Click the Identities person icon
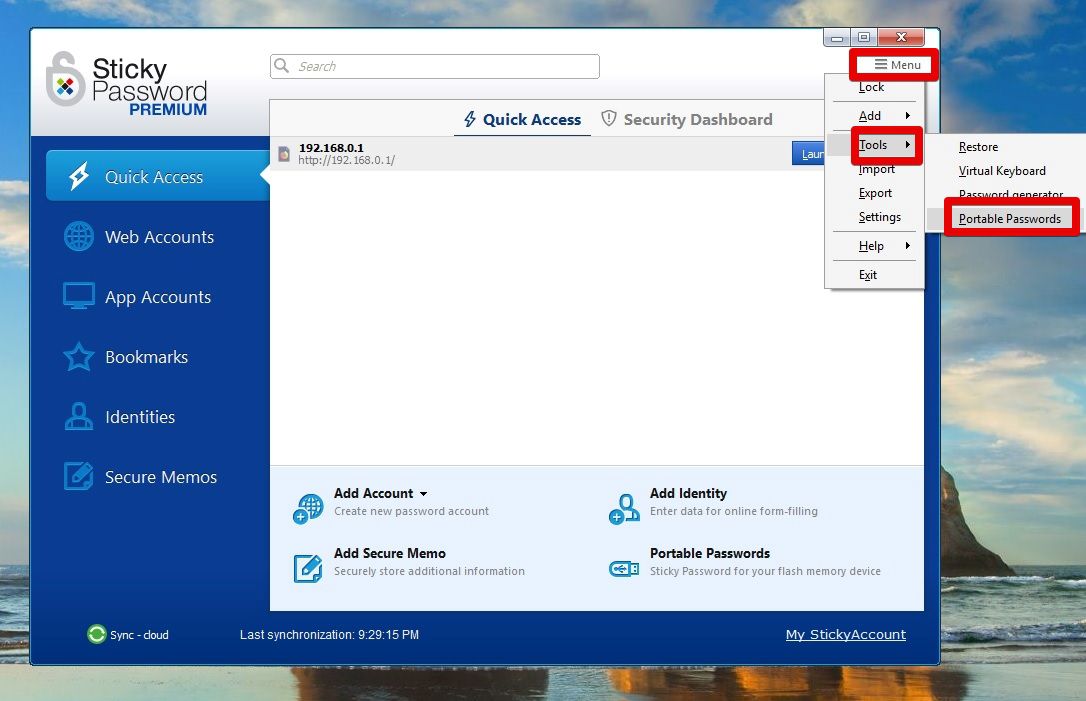Screen dimensions: 1086x701 coord(79,416)
